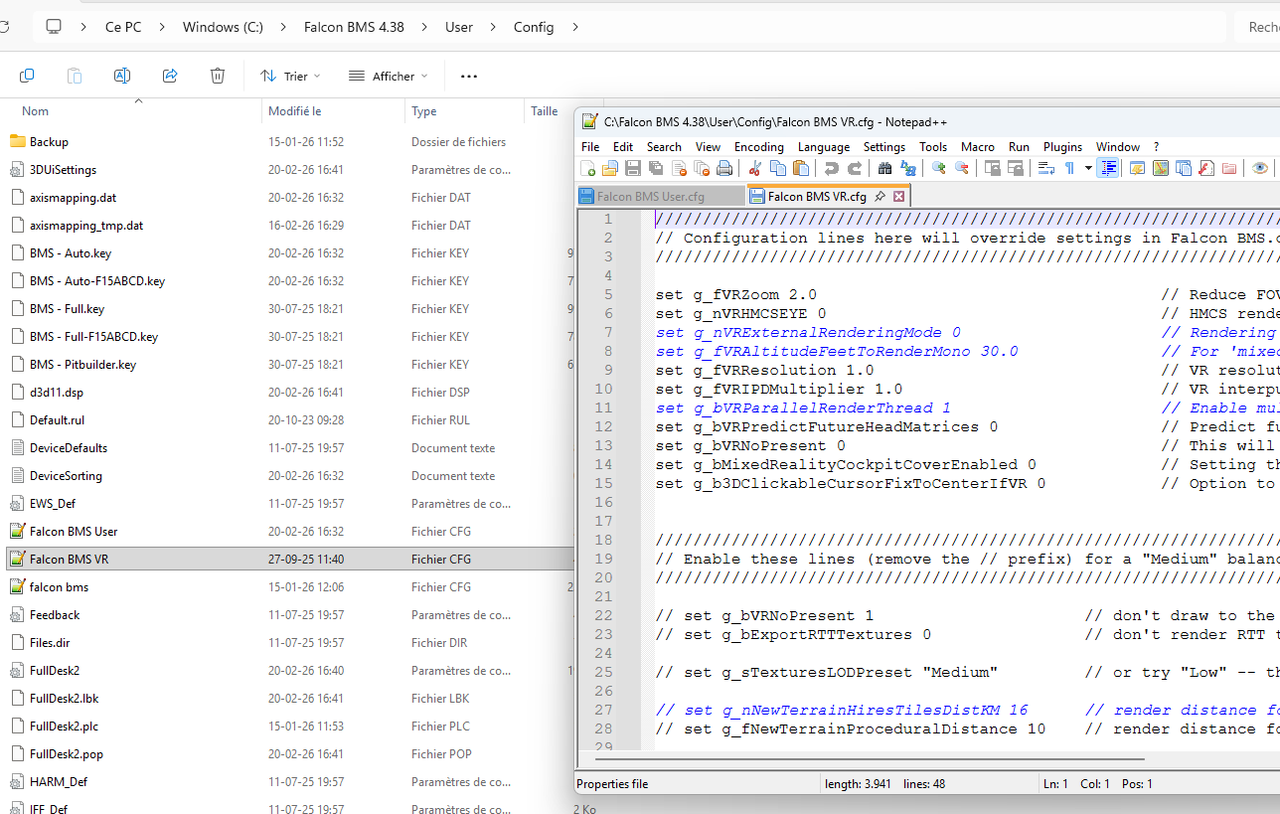Image resolution: width=1280 pixels, height=814 pixels.
Task: Click the Print icon in Notepad++ toolbar
Action: point(725,169)
